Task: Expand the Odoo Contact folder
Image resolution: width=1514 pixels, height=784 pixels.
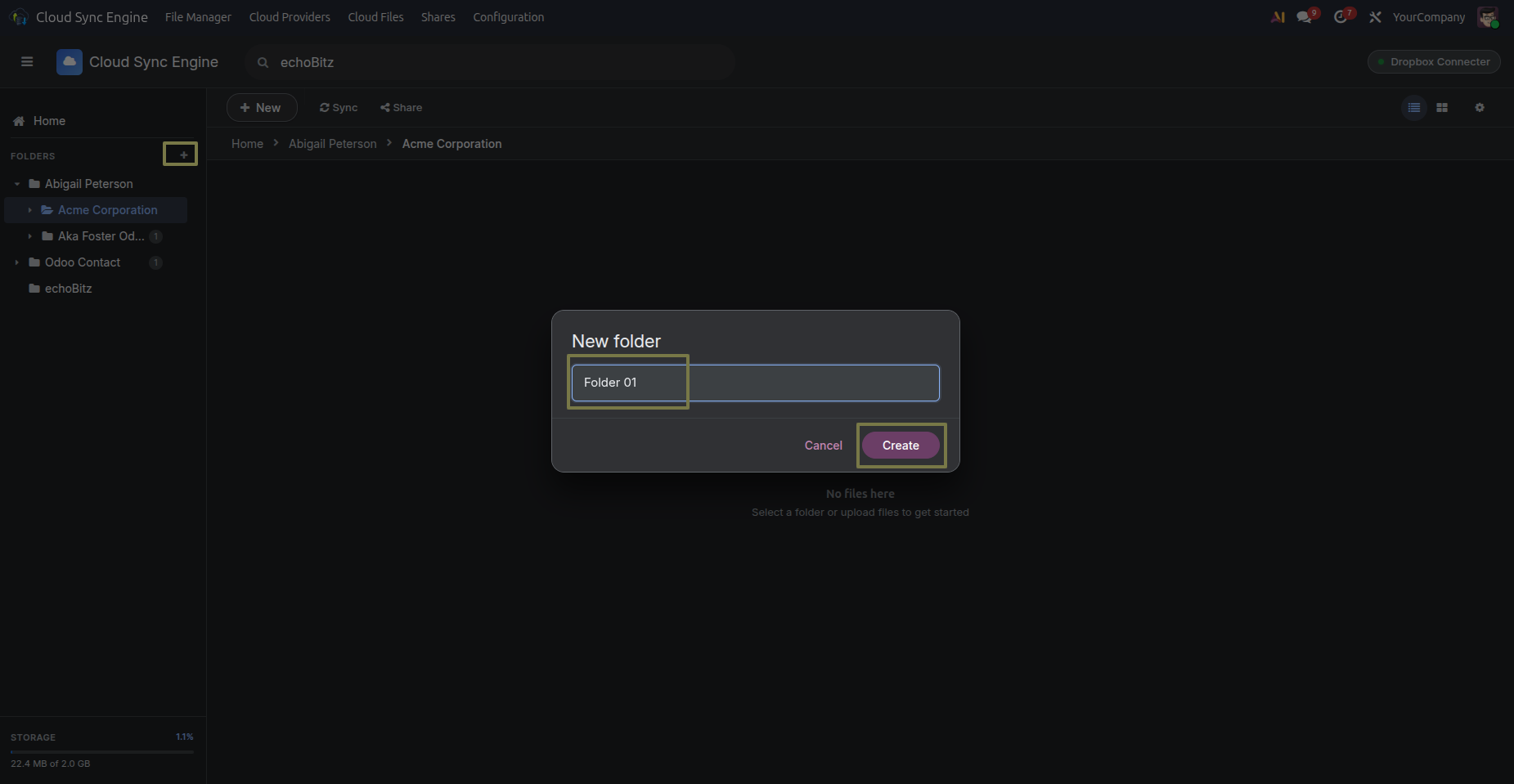Action: click(x=17, y=262)
